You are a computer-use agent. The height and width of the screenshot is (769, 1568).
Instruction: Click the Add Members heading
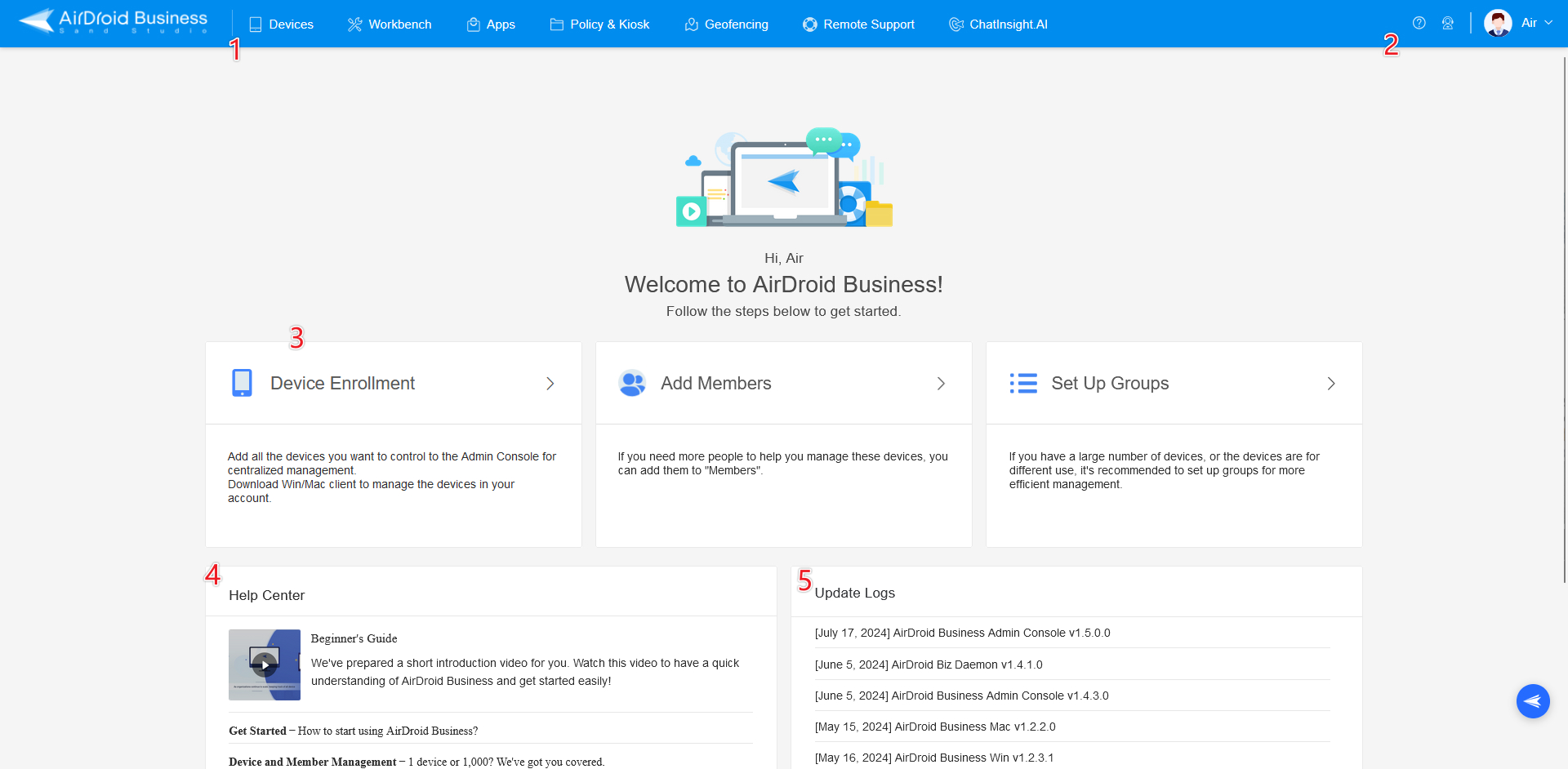[715, 383]
